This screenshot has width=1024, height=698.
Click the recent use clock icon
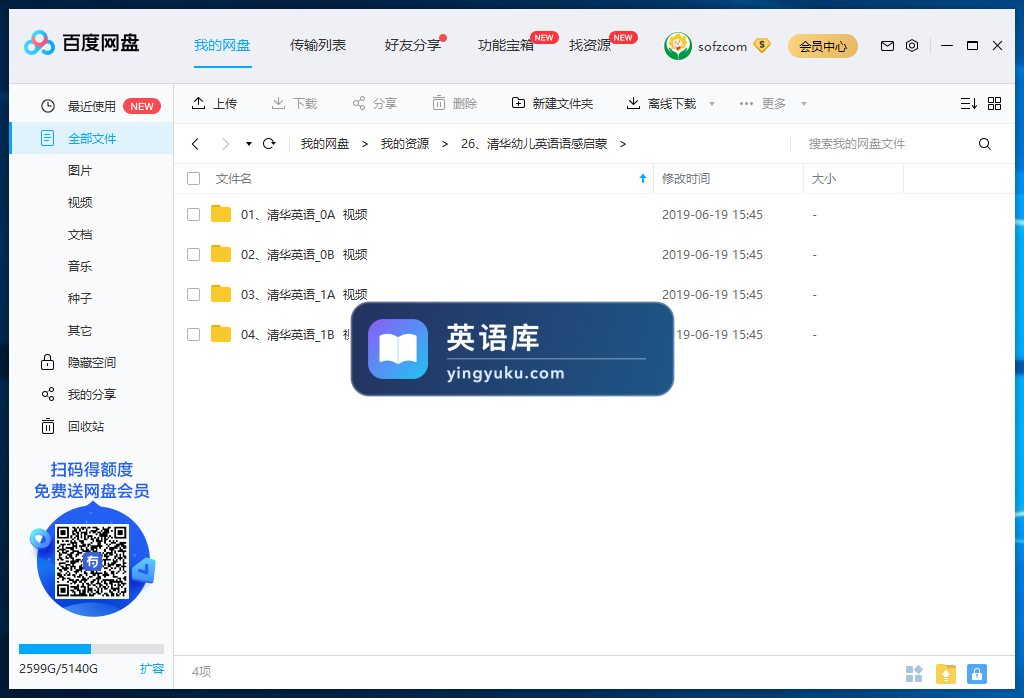48,106
